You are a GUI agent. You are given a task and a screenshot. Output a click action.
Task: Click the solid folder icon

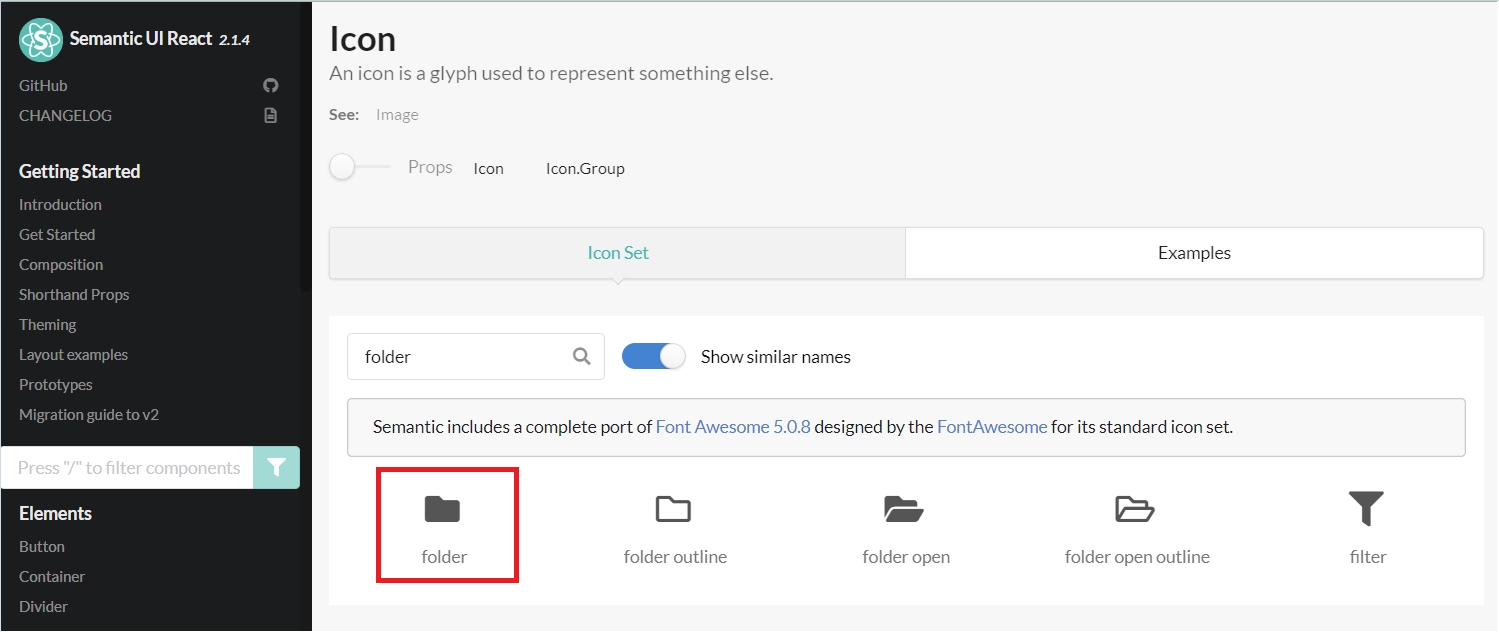coord(442,510)
